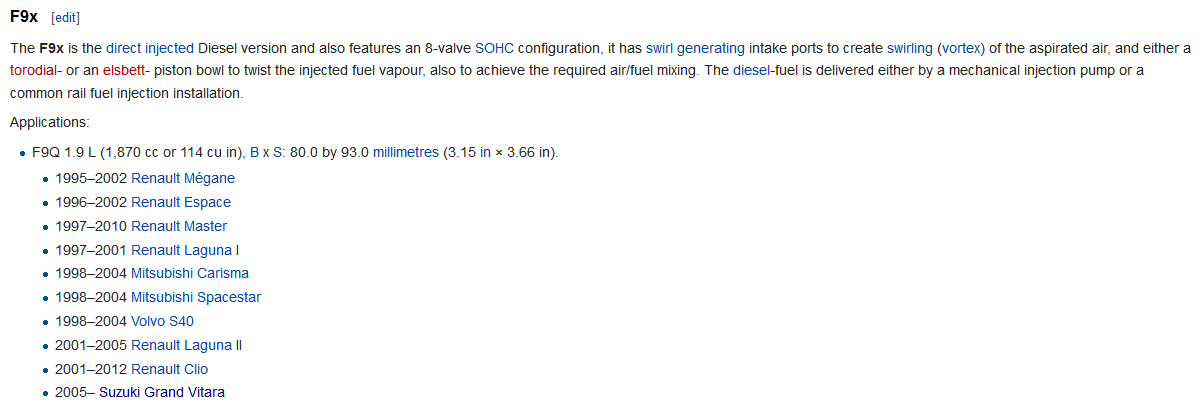Follow the diesel link in diesel-fuel
The height and width of the screenshot is (418, 1203).
752,71
